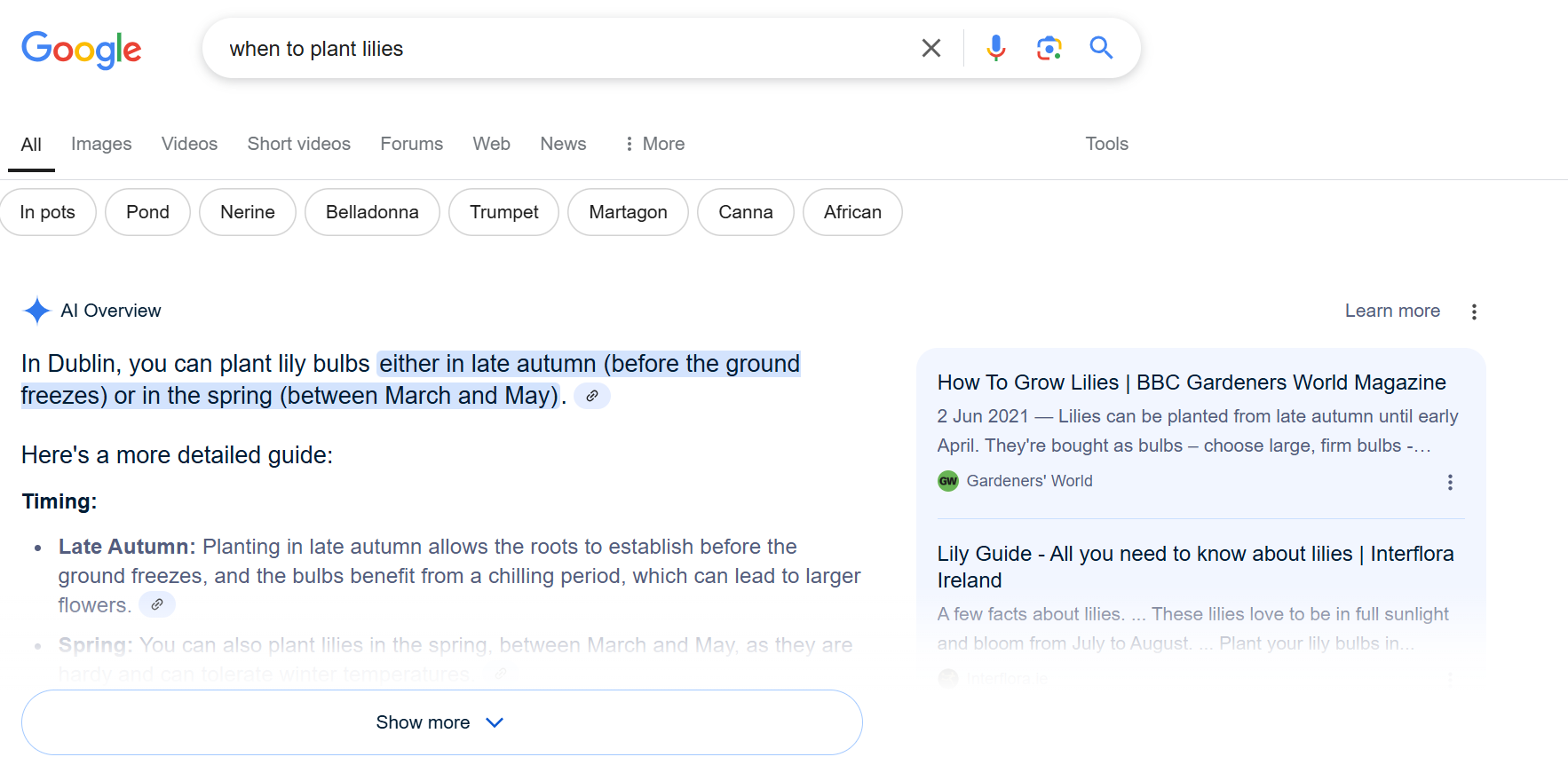Open 'Lily Guide' Interflora Ireland result

click(x=1195, y=567)
